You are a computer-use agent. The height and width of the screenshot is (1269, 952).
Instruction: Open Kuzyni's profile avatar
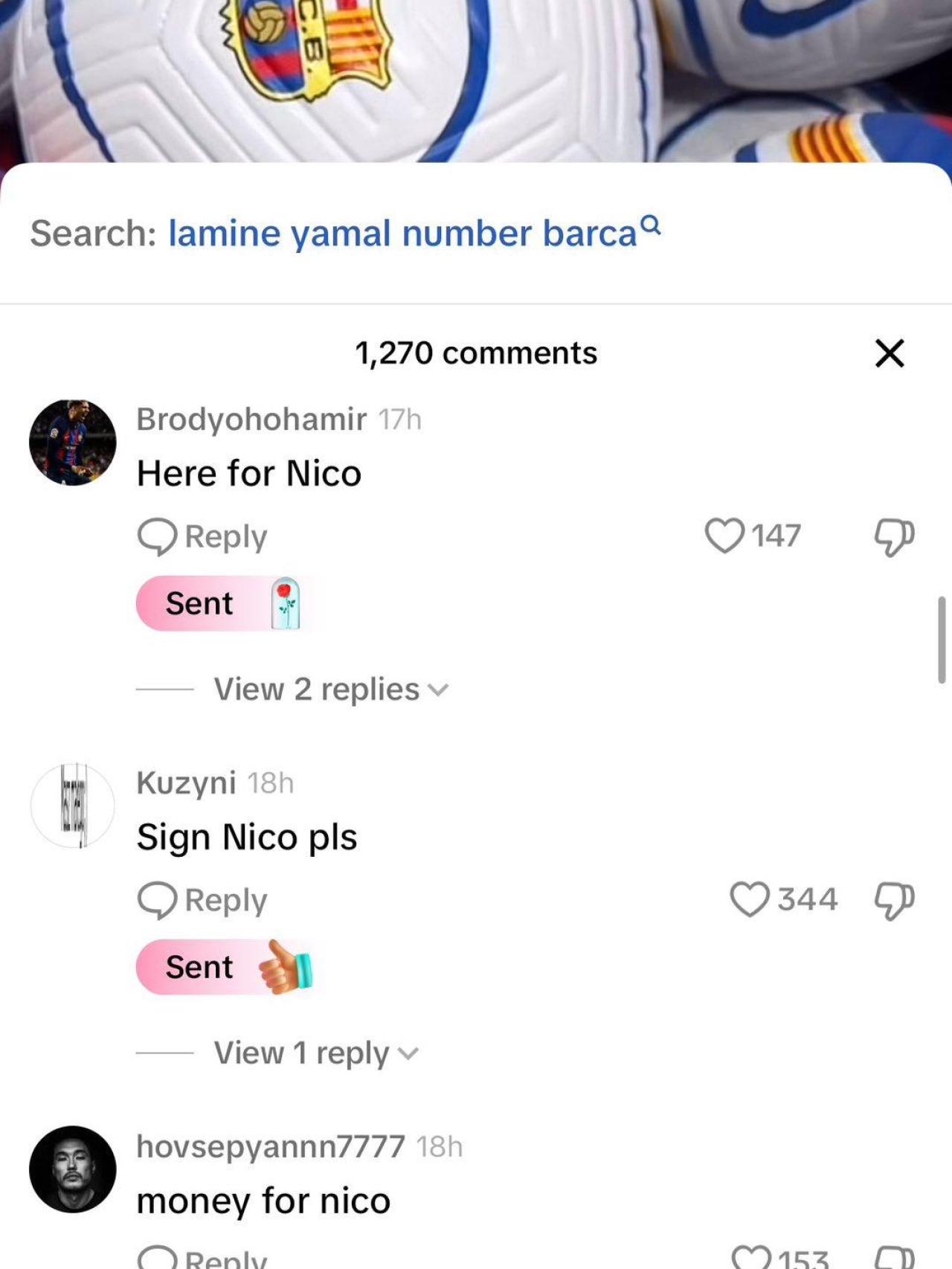coord(73,806)
